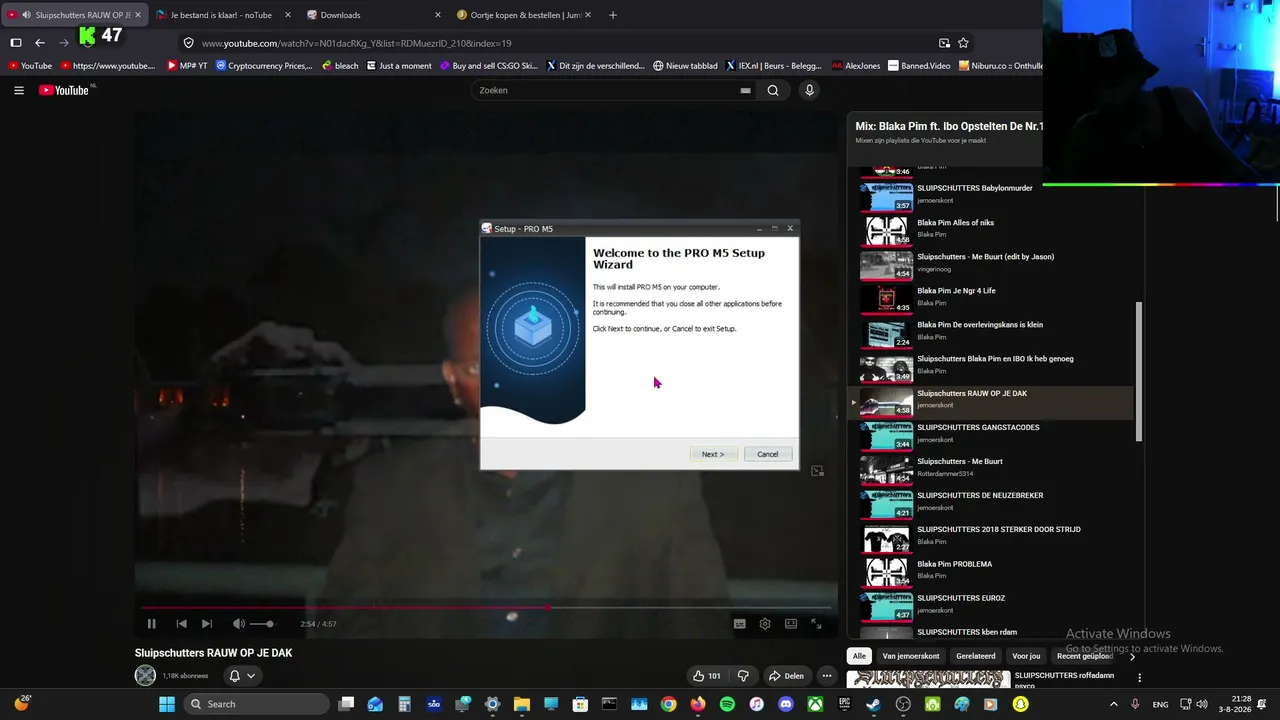Image resolution: width=1280 pixels, height=720 pixels.
Task: Open the video player settings gear
Action: point(765,624)
